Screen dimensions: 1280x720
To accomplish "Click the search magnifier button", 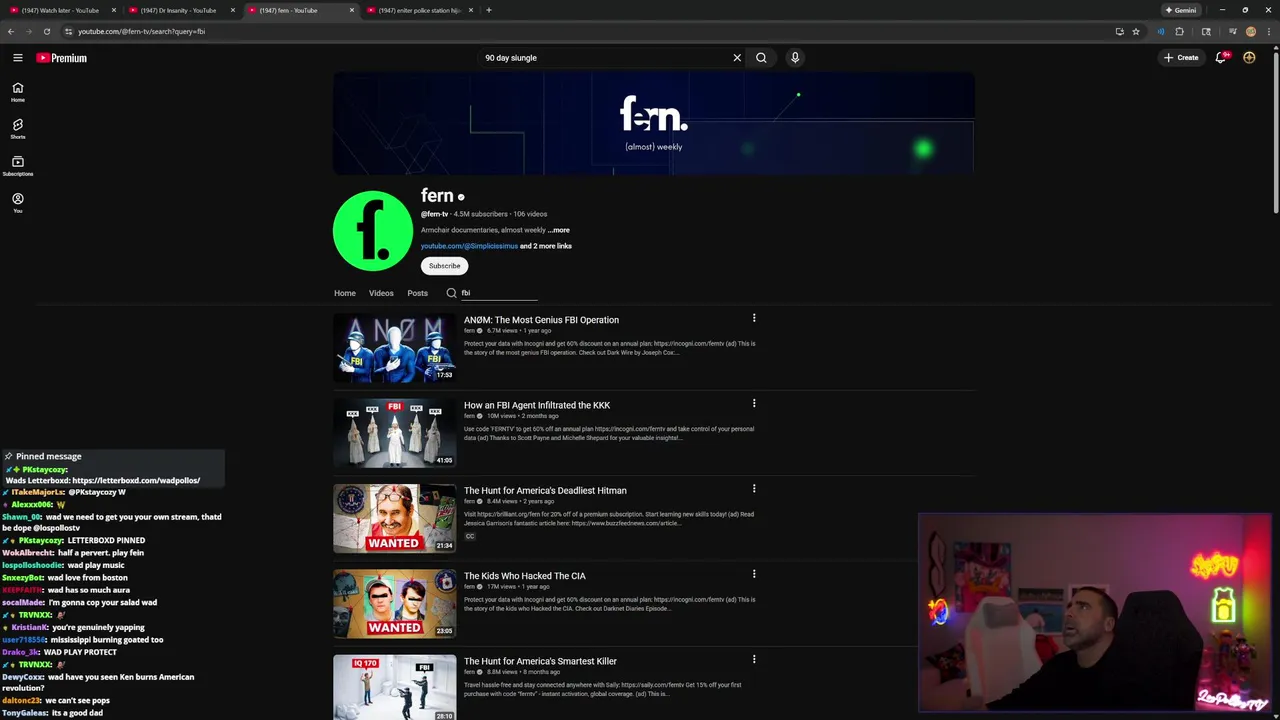I will pyautogui.click(x=761, y=58).
